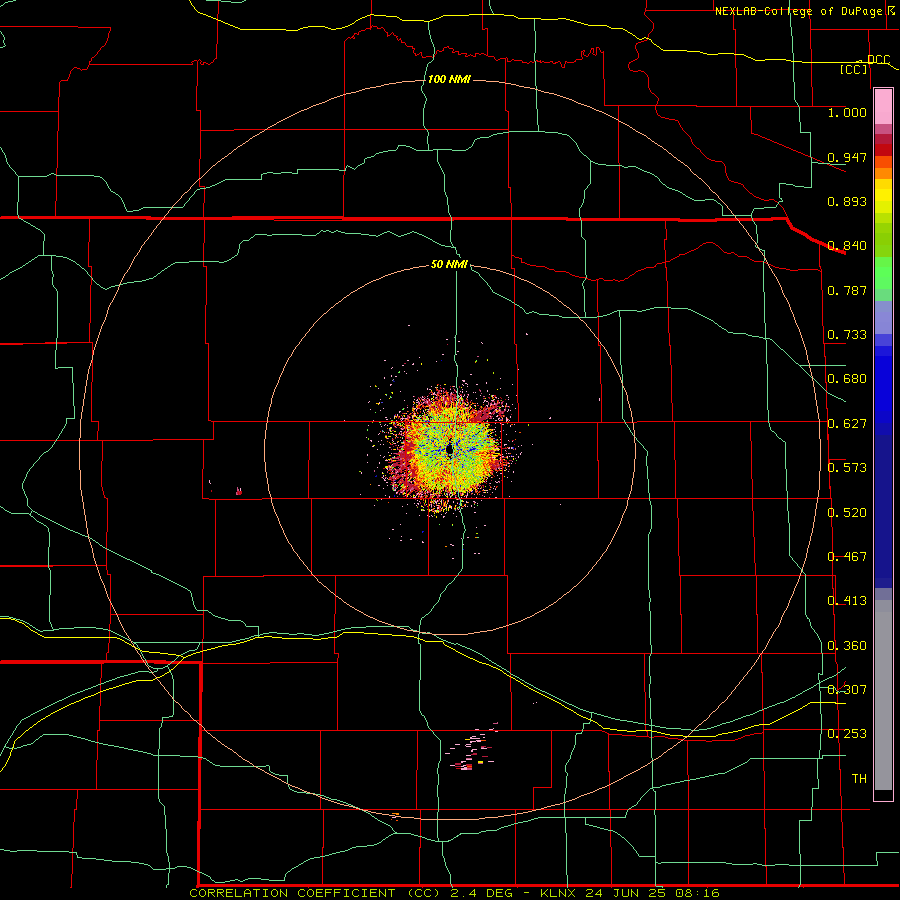
Task: Click the 0.467 scale value
Action: 847,557
